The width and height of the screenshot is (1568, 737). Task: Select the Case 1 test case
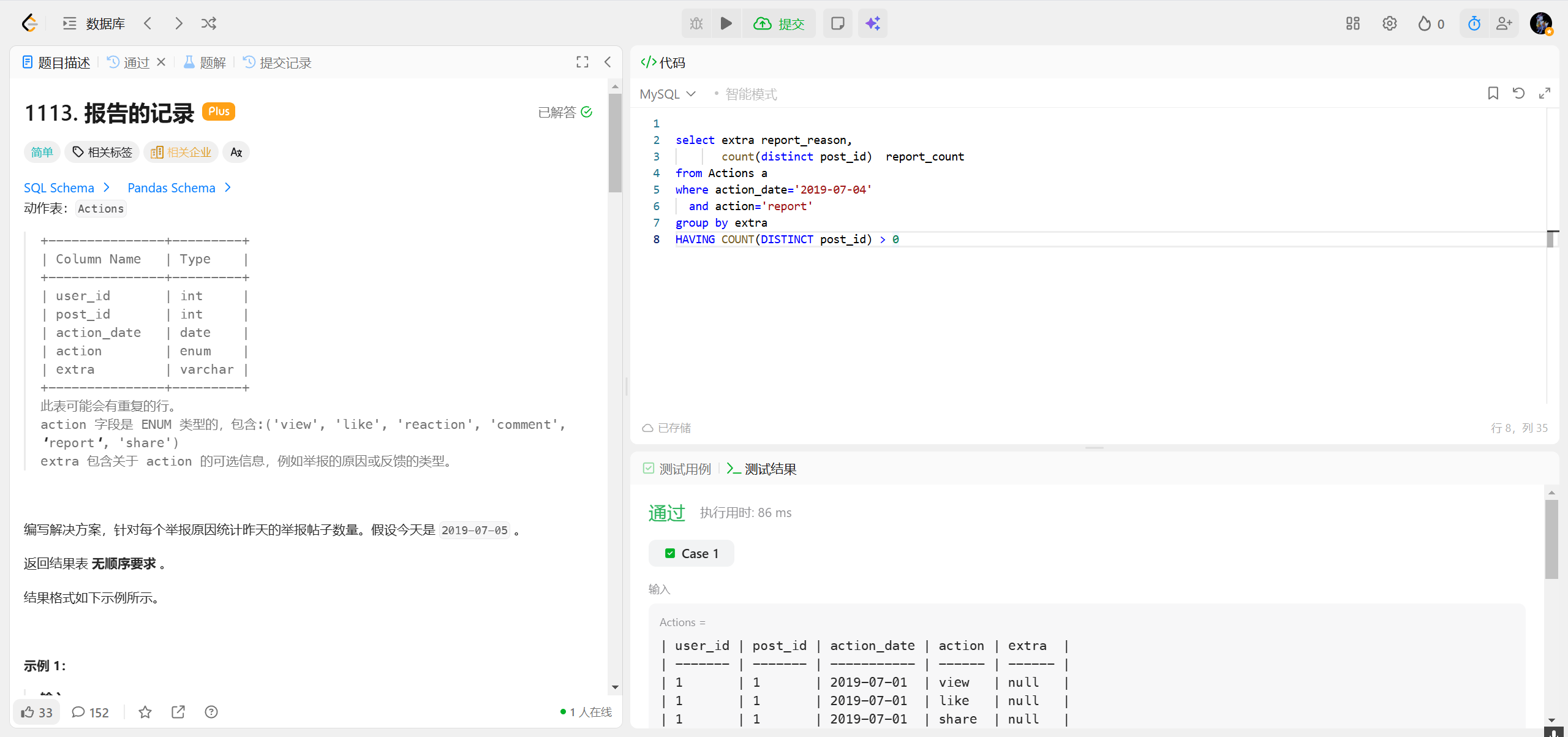[x=692, y=553]
